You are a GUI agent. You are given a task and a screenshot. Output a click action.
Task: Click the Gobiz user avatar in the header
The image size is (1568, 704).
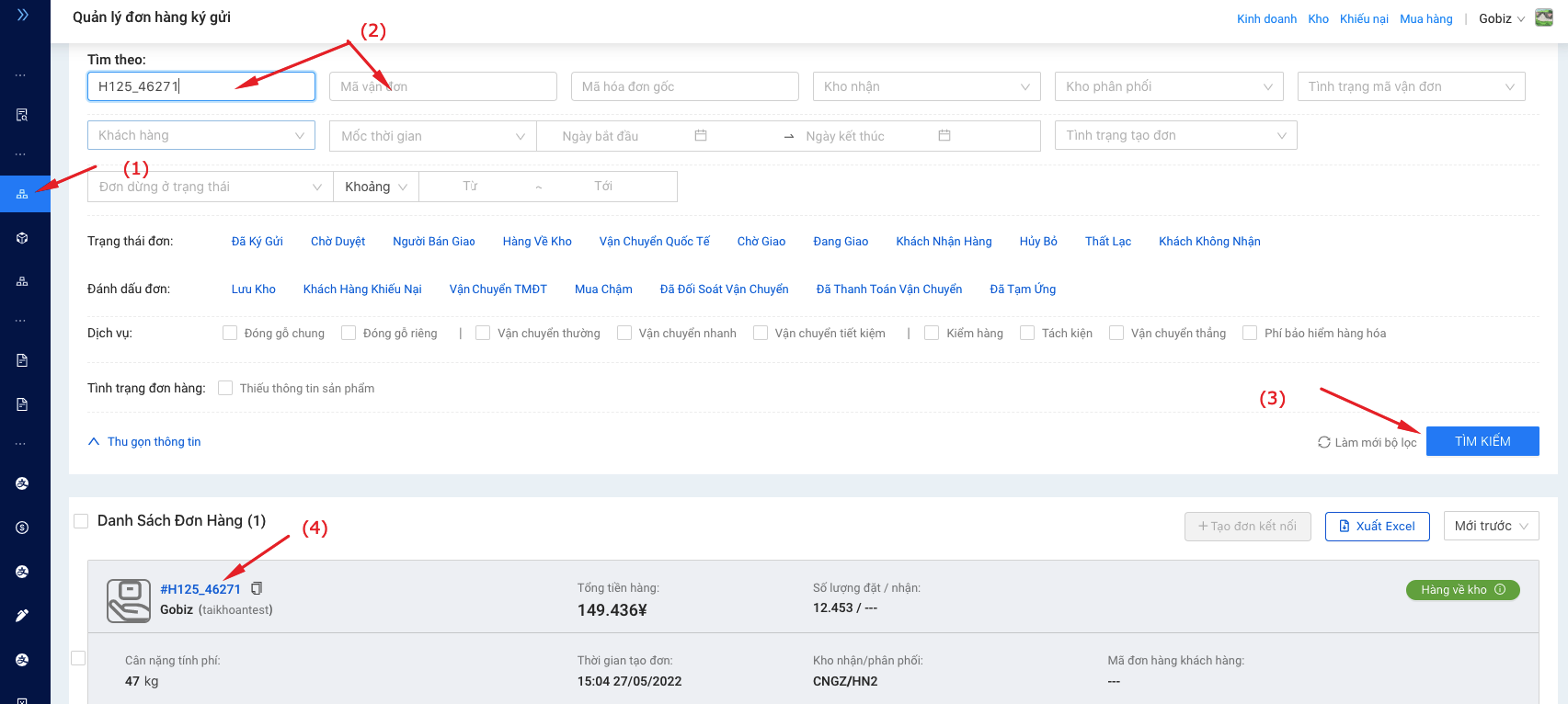[1544, 18]
